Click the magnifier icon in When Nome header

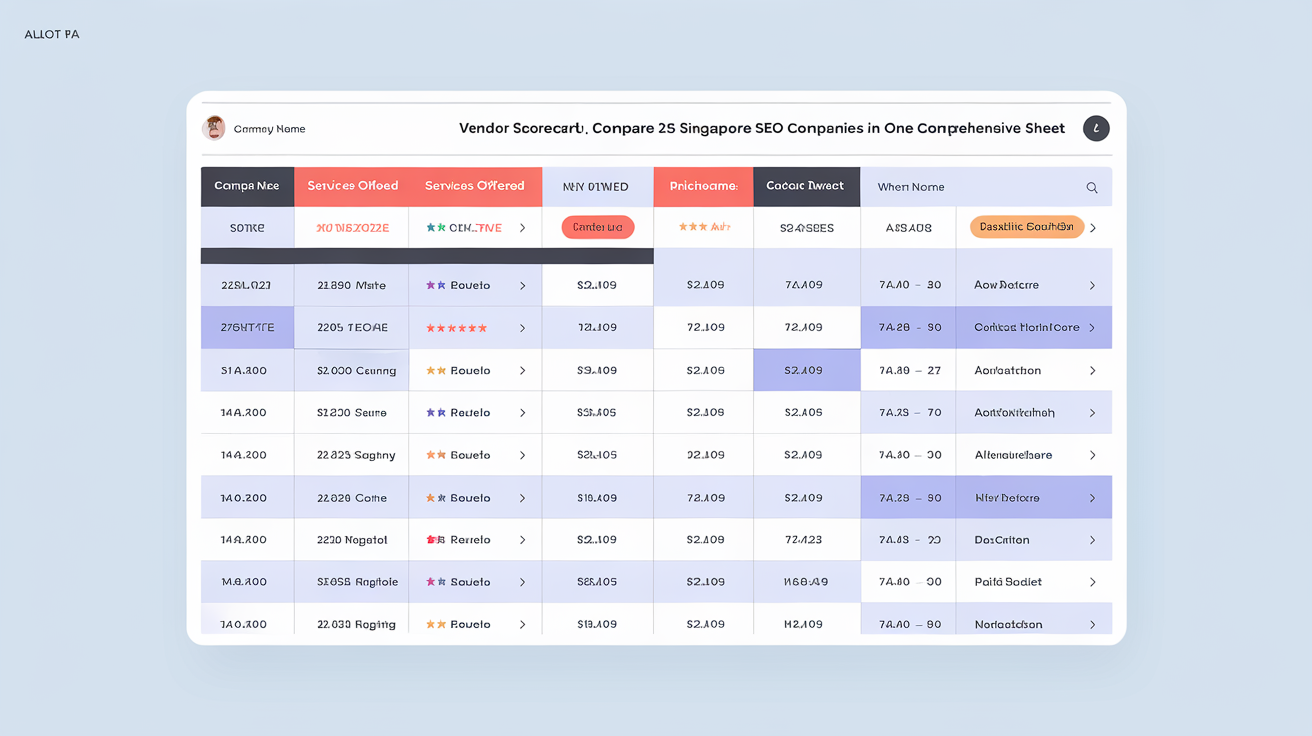(x=1092, y=188)
